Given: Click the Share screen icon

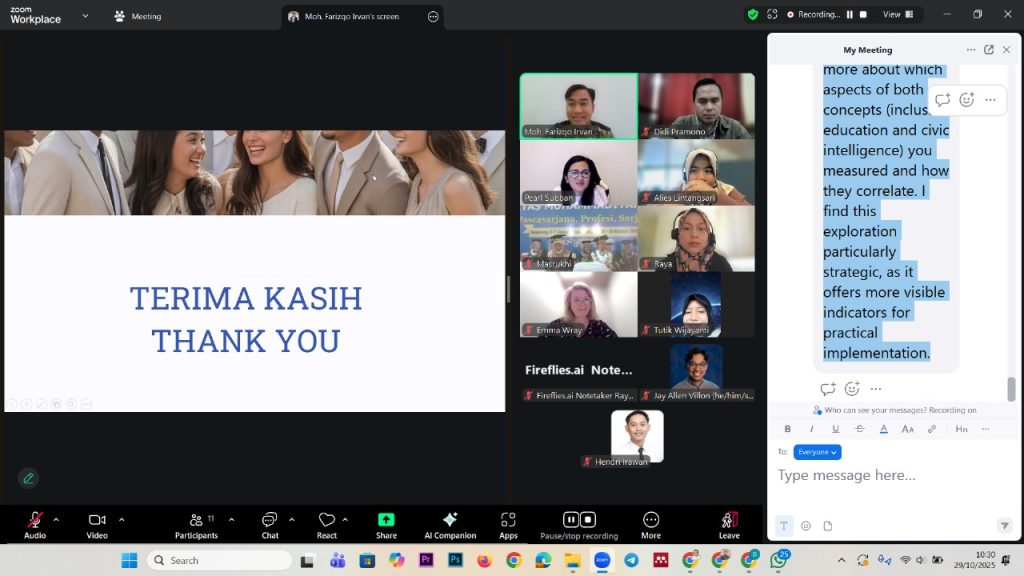Looking at the screenshot, I should click(x=386, y=520).
